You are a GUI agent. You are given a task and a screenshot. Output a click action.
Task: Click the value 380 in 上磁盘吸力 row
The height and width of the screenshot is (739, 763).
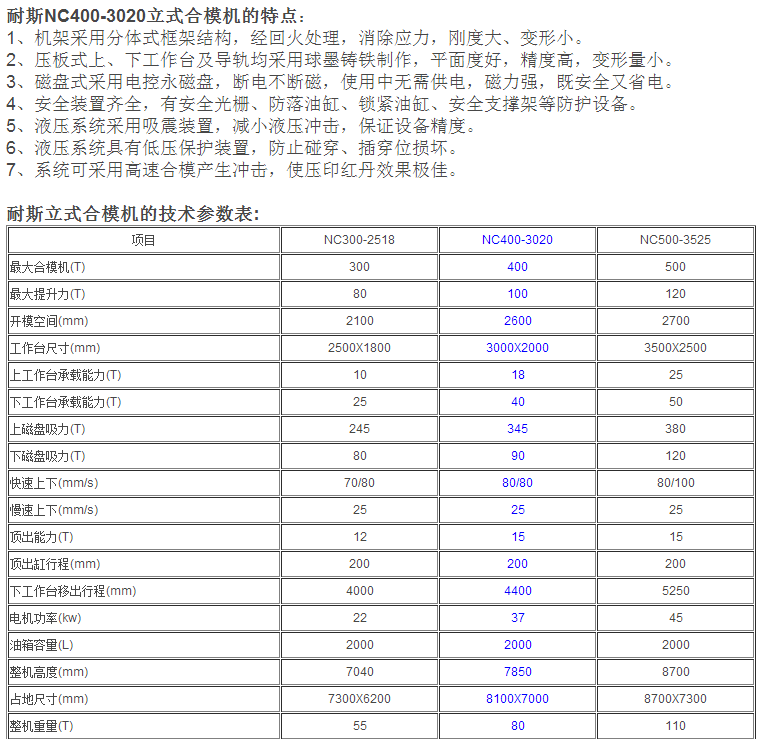coord(675,429)
